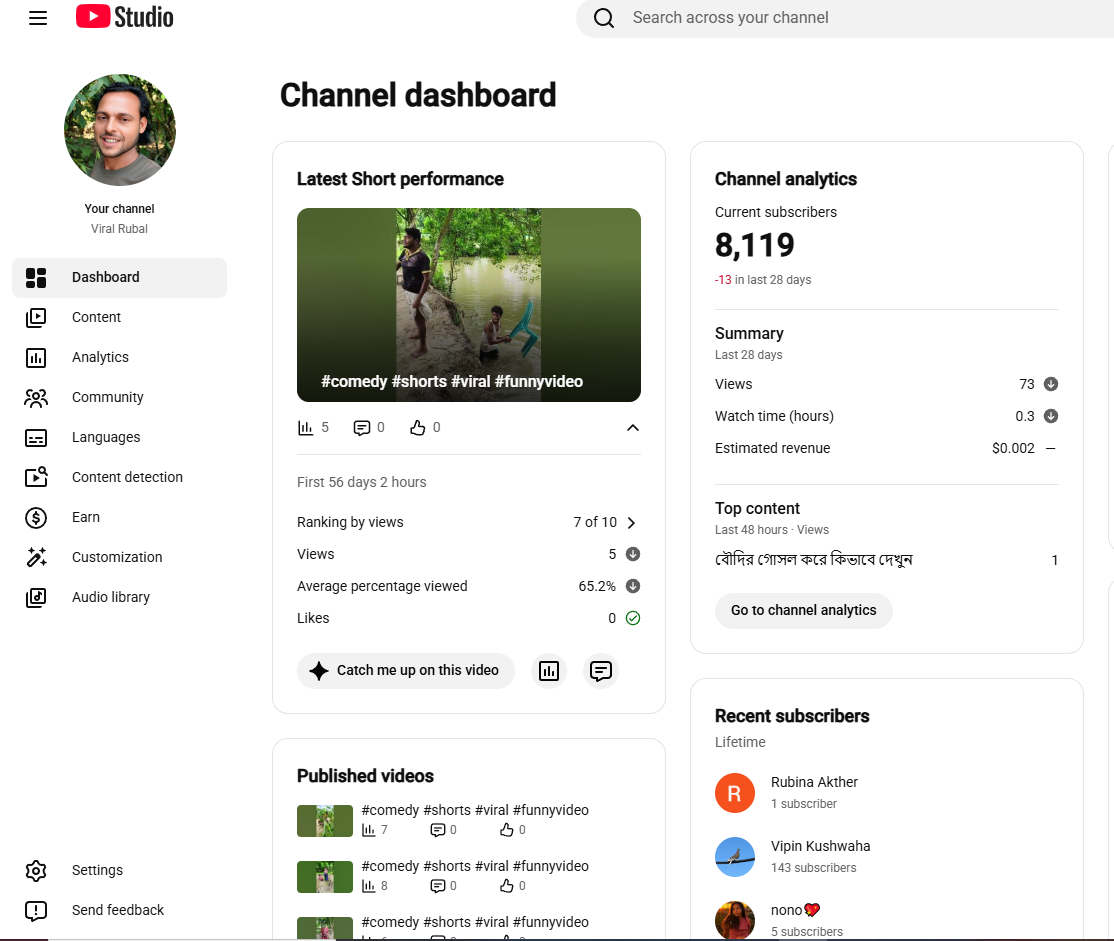
Task: Click the 65.2% average viewed value
Action: click(x=597, y=586)
